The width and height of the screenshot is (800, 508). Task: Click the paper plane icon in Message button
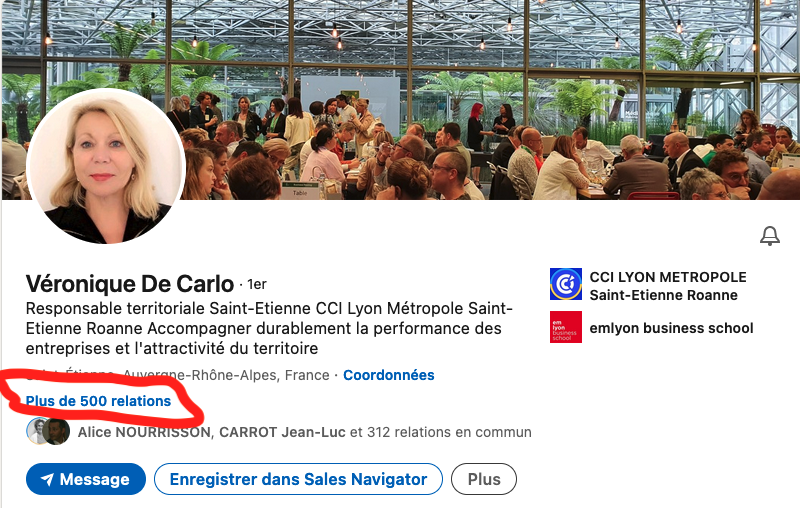tap(47, 479)
